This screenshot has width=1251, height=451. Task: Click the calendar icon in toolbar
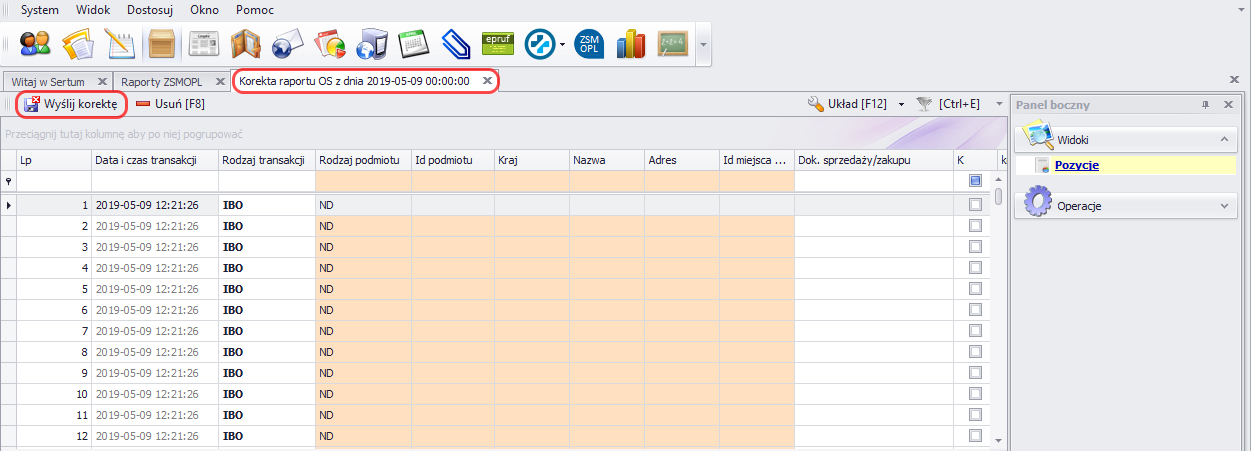pos(413,44)
